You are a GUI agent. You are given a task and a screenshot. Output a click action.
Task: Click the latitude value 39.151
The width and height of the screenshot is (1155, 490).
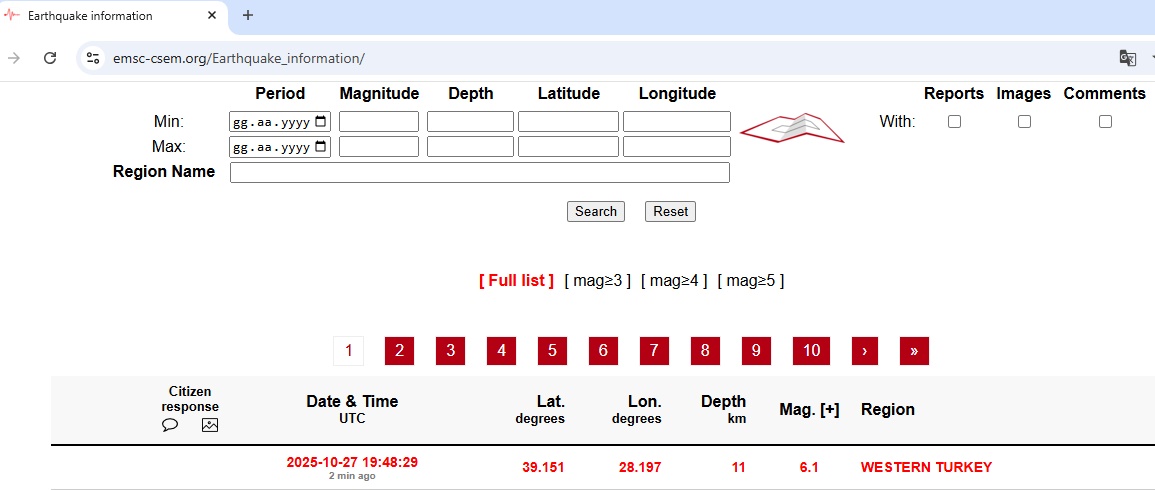[543, 467]
